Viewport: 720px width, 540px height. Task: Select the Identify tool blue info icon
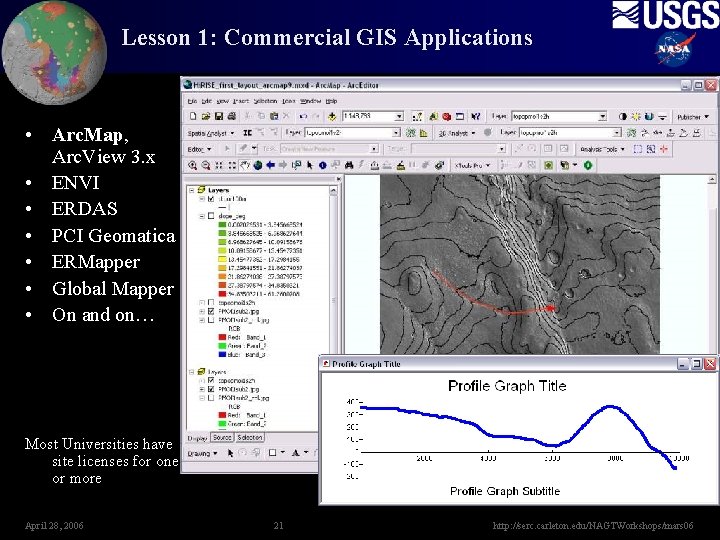(x=322, y=165)
